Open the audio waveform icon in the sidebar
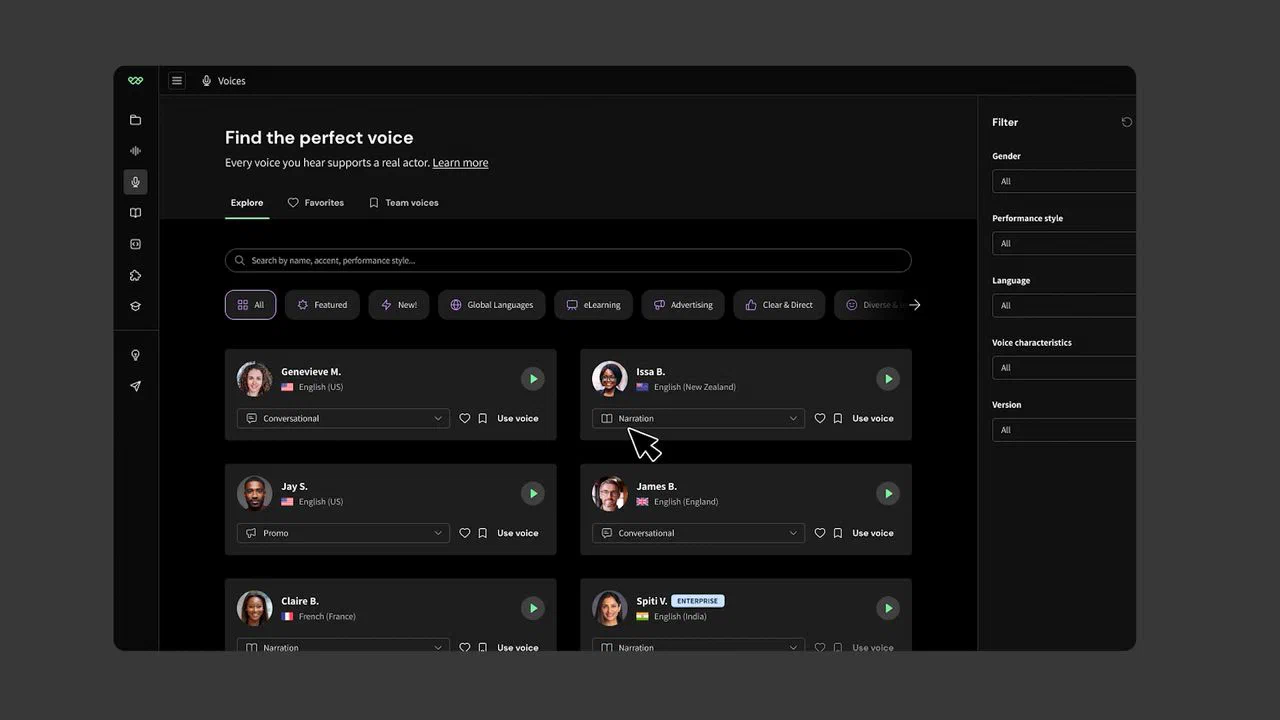Viewport: 1280px width, 720px height. (136, 151)
